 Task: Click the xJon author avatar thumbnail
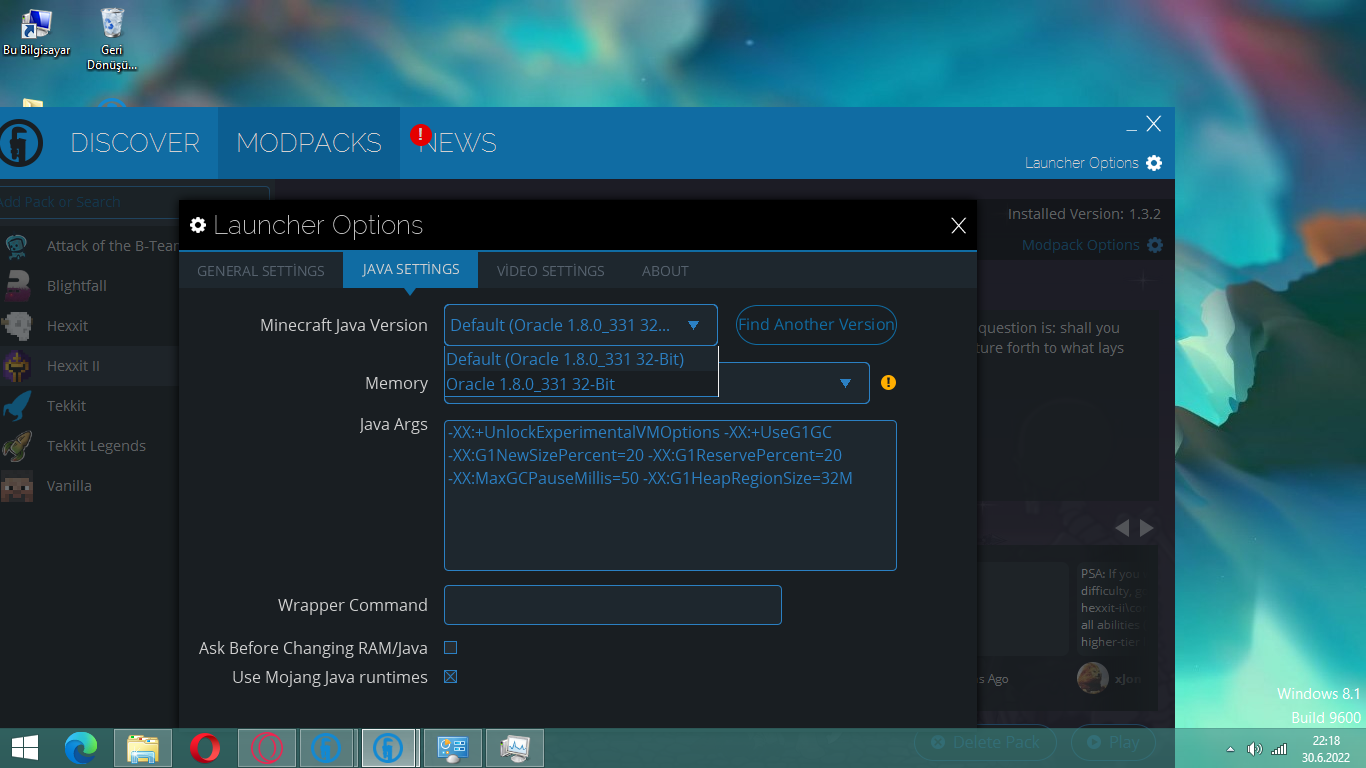[x=1093, y=678]
